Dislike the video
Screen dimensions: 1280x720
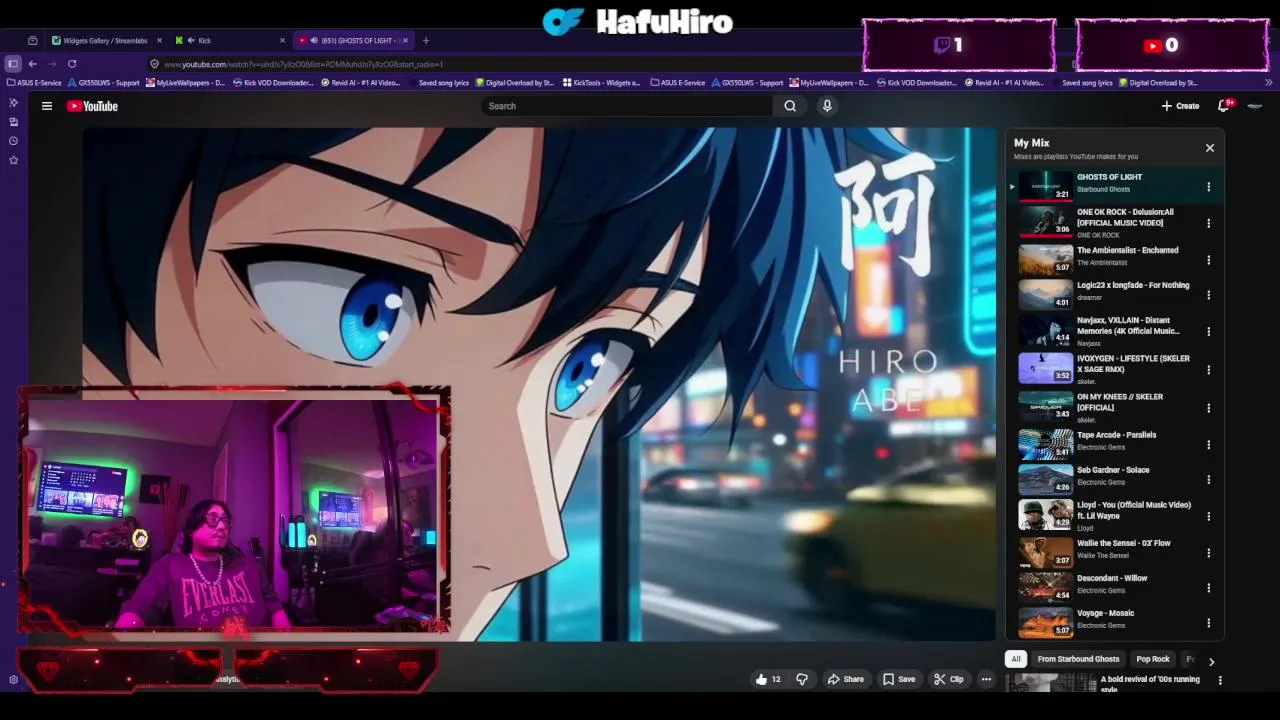pos(802,679)
